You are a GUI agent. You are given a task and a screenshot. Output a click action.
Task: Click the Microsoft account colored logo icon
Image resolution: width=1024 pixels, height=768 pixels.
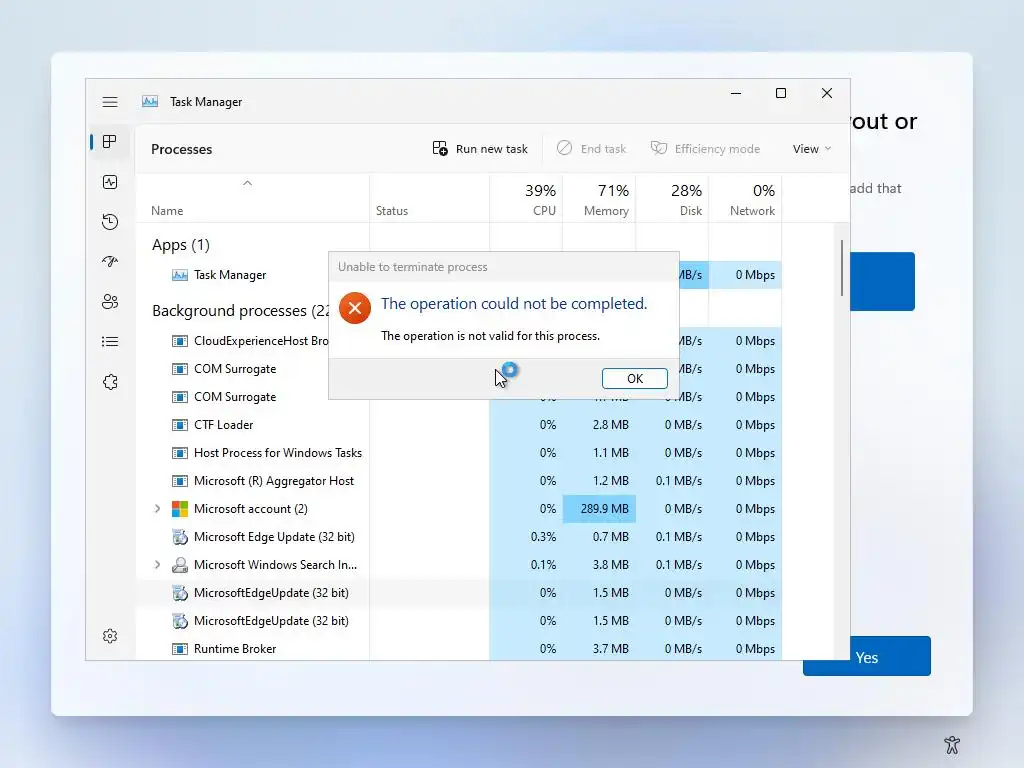click(180, 509)
